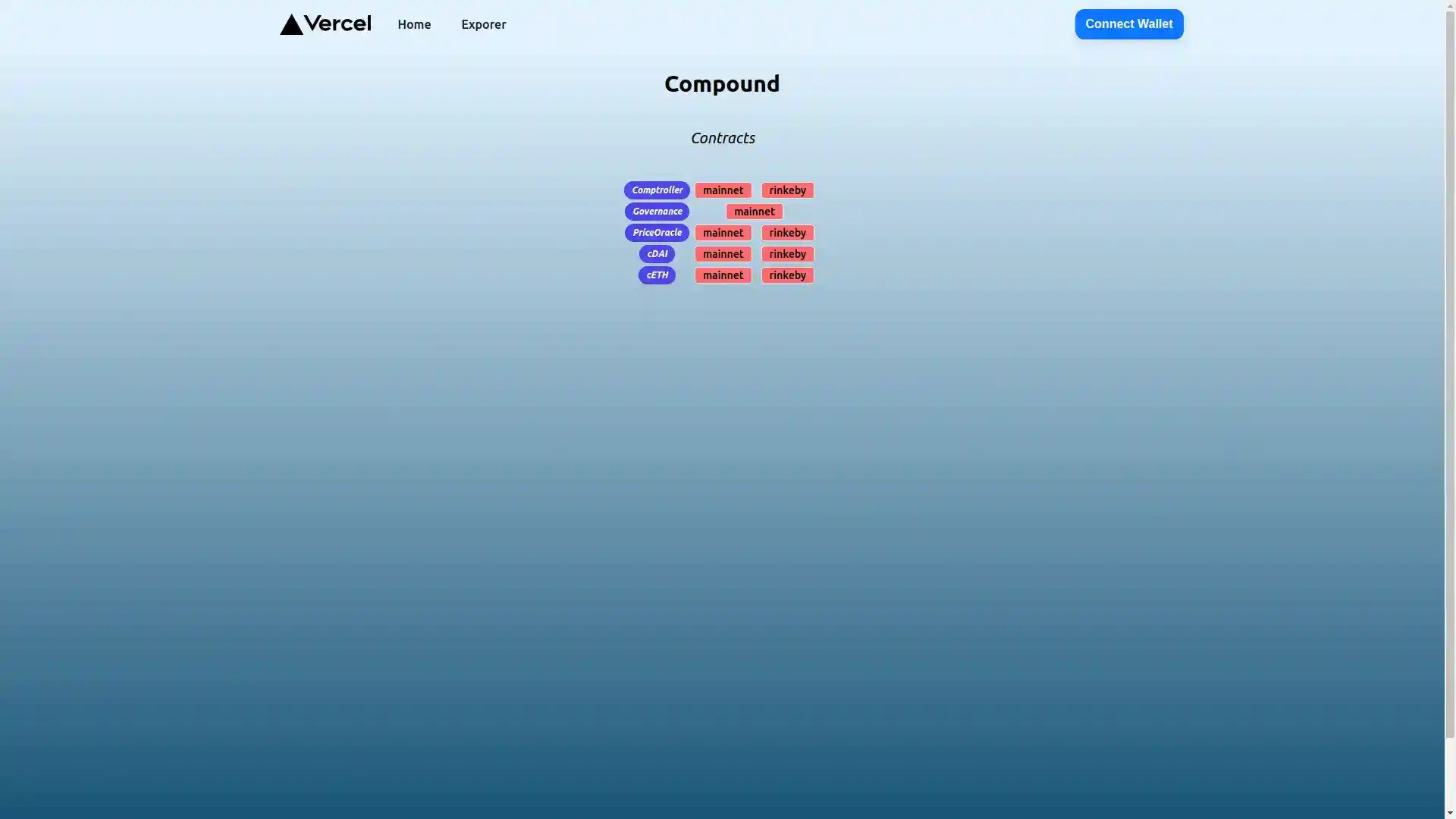Image resolution: width=1456 pixels, height=819 pixels.
Task: Click the Governance contract icon
Action: pos(657,211)
